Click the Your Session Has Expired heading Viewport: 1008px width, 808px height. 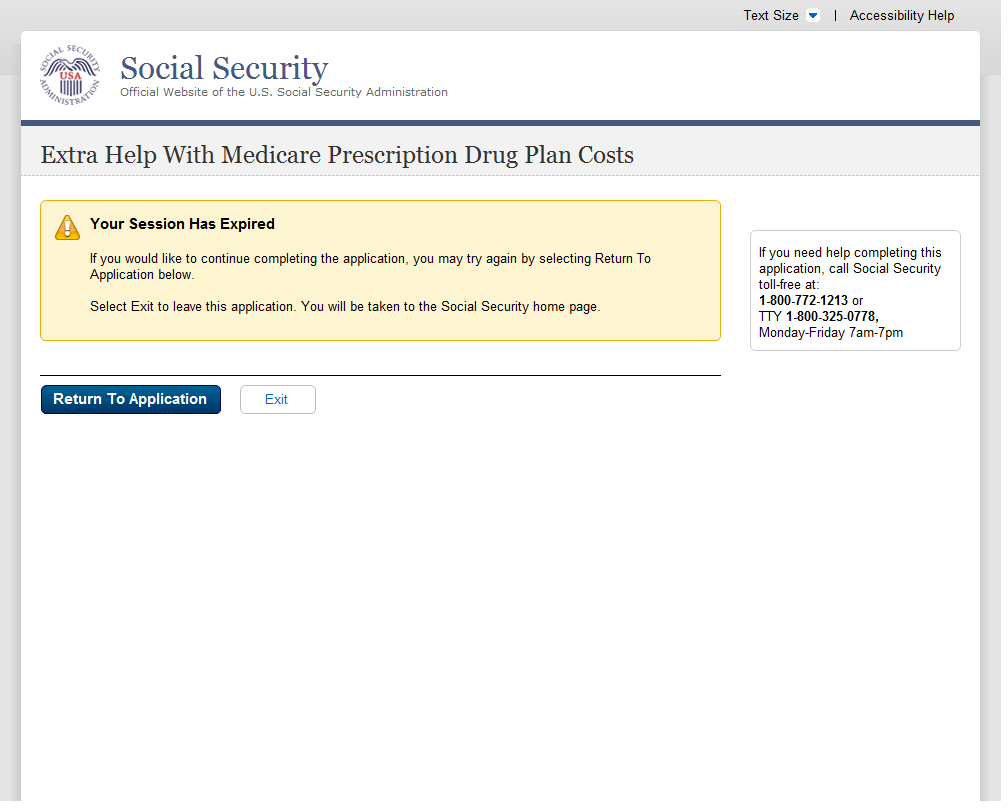click(182, 224)
